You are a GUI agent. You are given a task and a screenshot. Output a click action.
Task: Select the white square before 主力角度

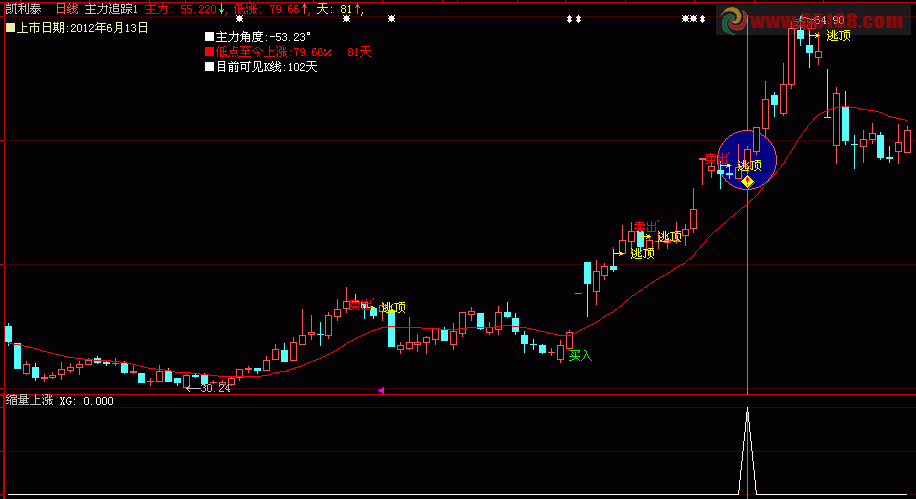[x=209, y=37]
